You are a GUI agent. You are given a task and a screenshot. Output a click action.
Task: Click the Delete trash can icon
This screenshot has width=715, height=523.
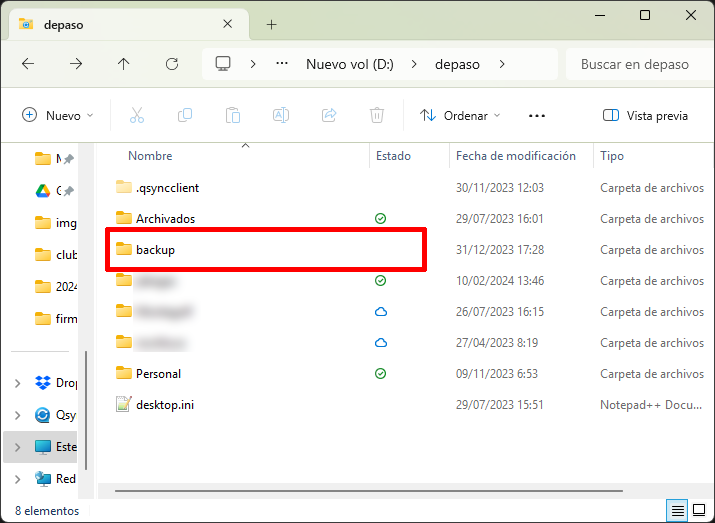pyautogui.click(x=377, y=116)
